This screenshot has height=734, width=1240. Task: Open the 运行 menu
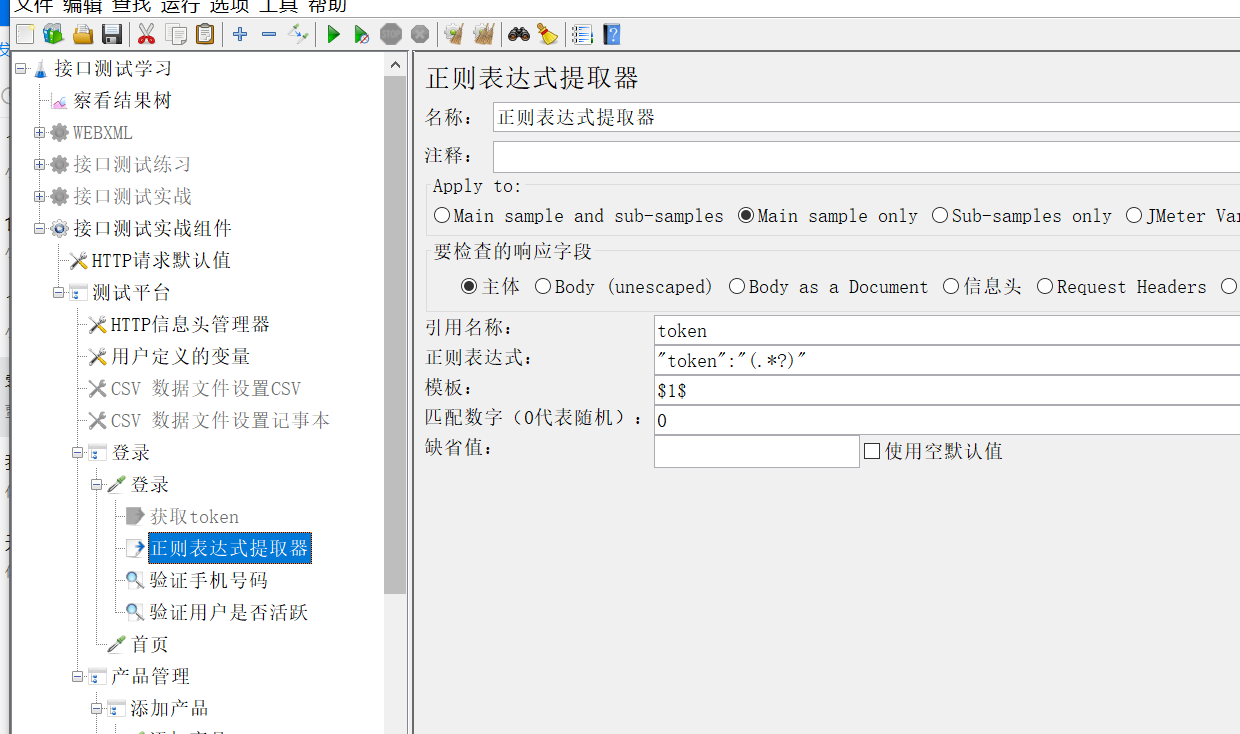(x=179, y=6)
